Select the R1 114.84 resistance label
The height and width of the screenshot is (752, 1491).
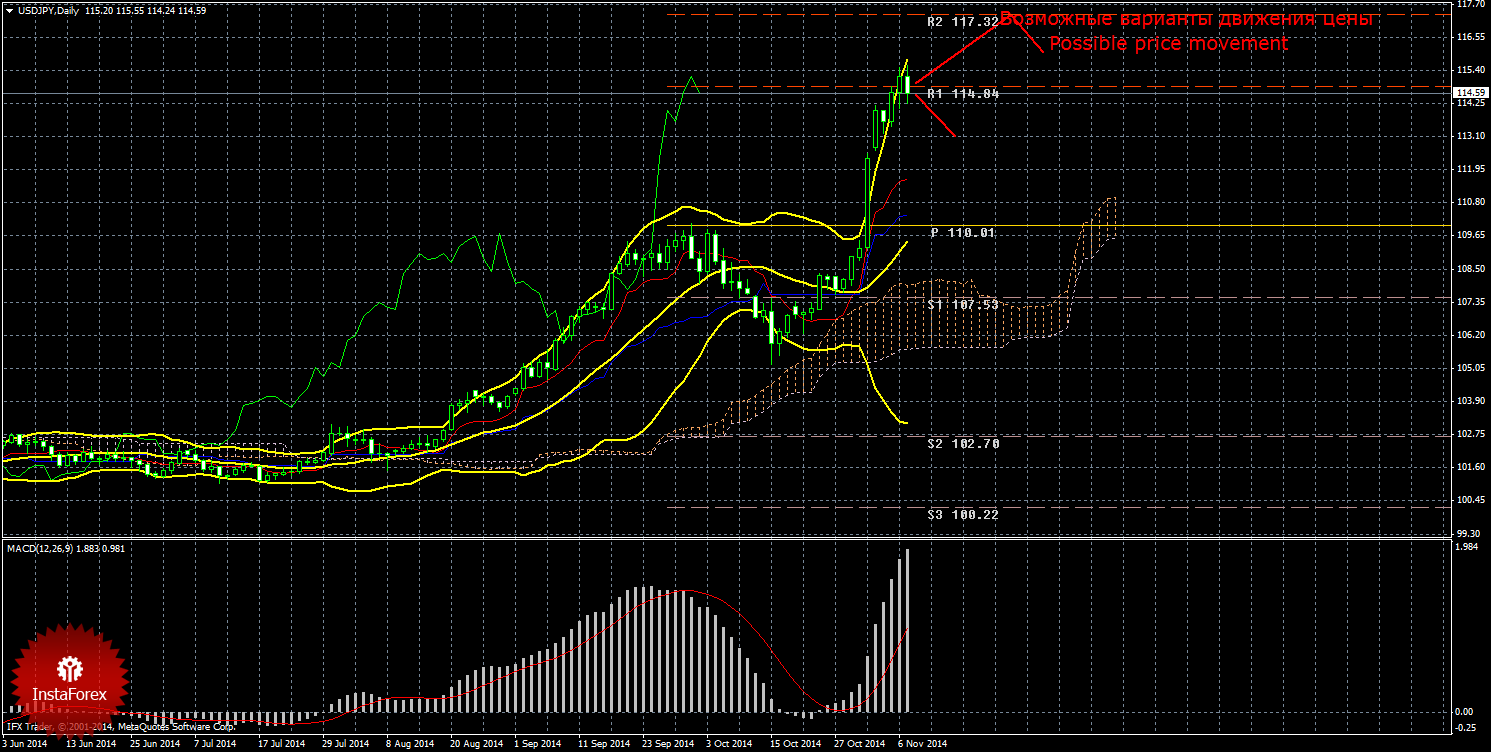963,93
